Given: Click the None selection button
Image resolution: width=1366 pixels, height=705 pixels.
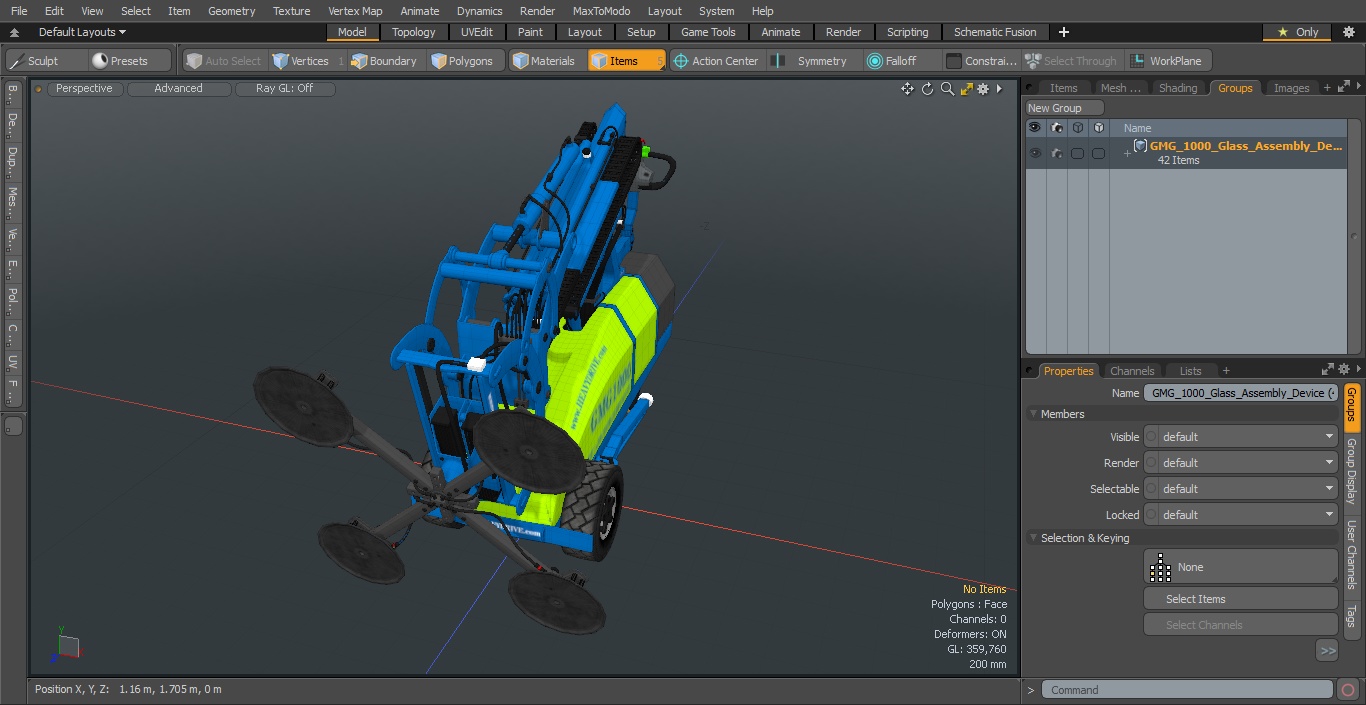Looking at the screenshot, I should click(1240, 567).
